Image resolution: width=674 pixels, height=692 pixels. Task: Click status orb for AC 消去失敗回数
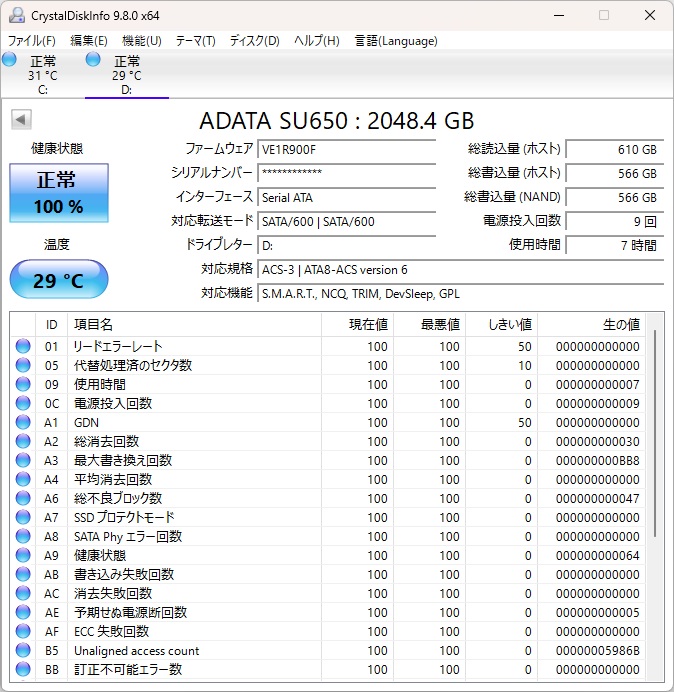pos(23,593)
